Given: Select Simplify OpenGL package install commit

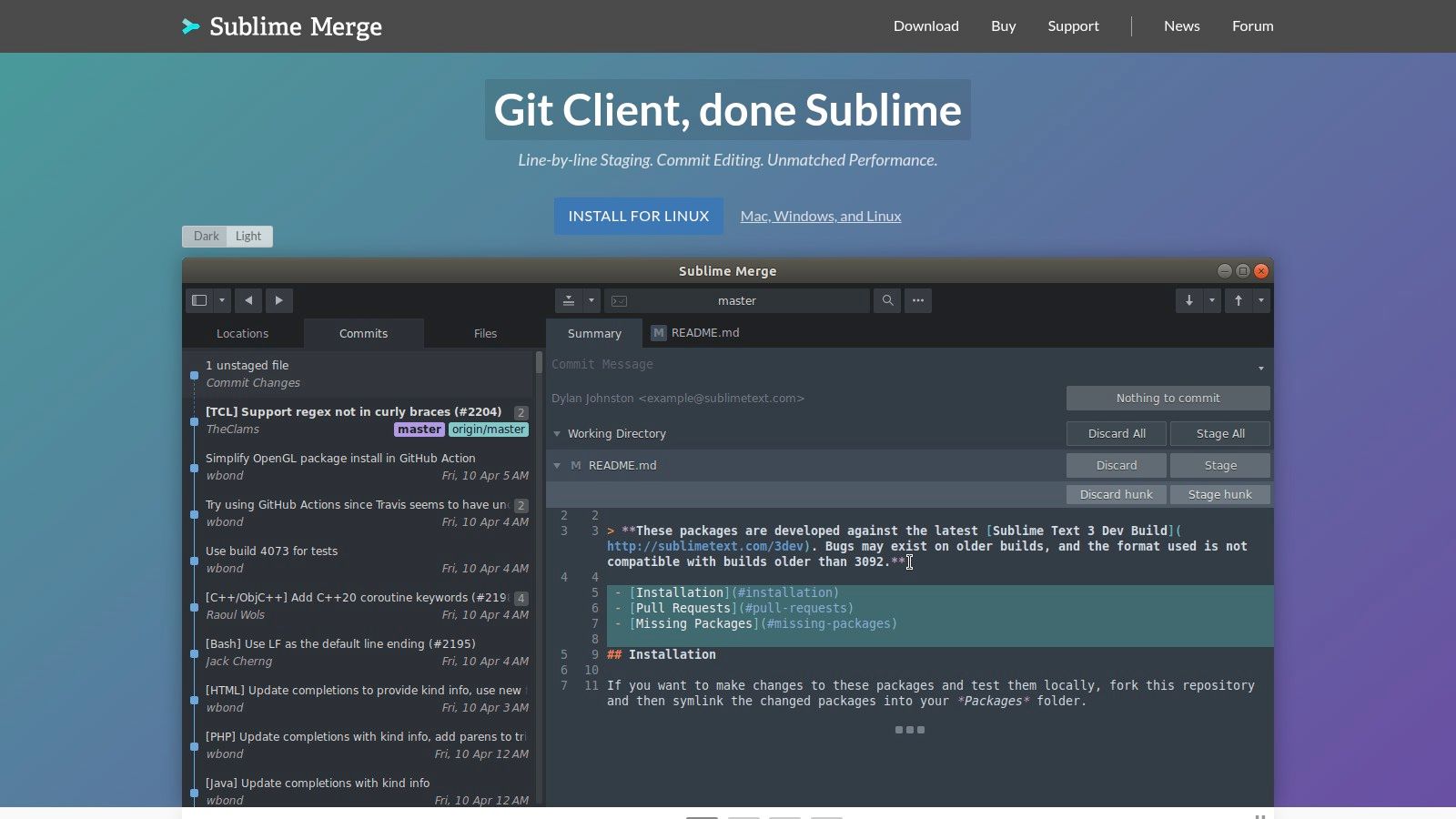Looking at the screenshot, I should [x=359, y=467].
